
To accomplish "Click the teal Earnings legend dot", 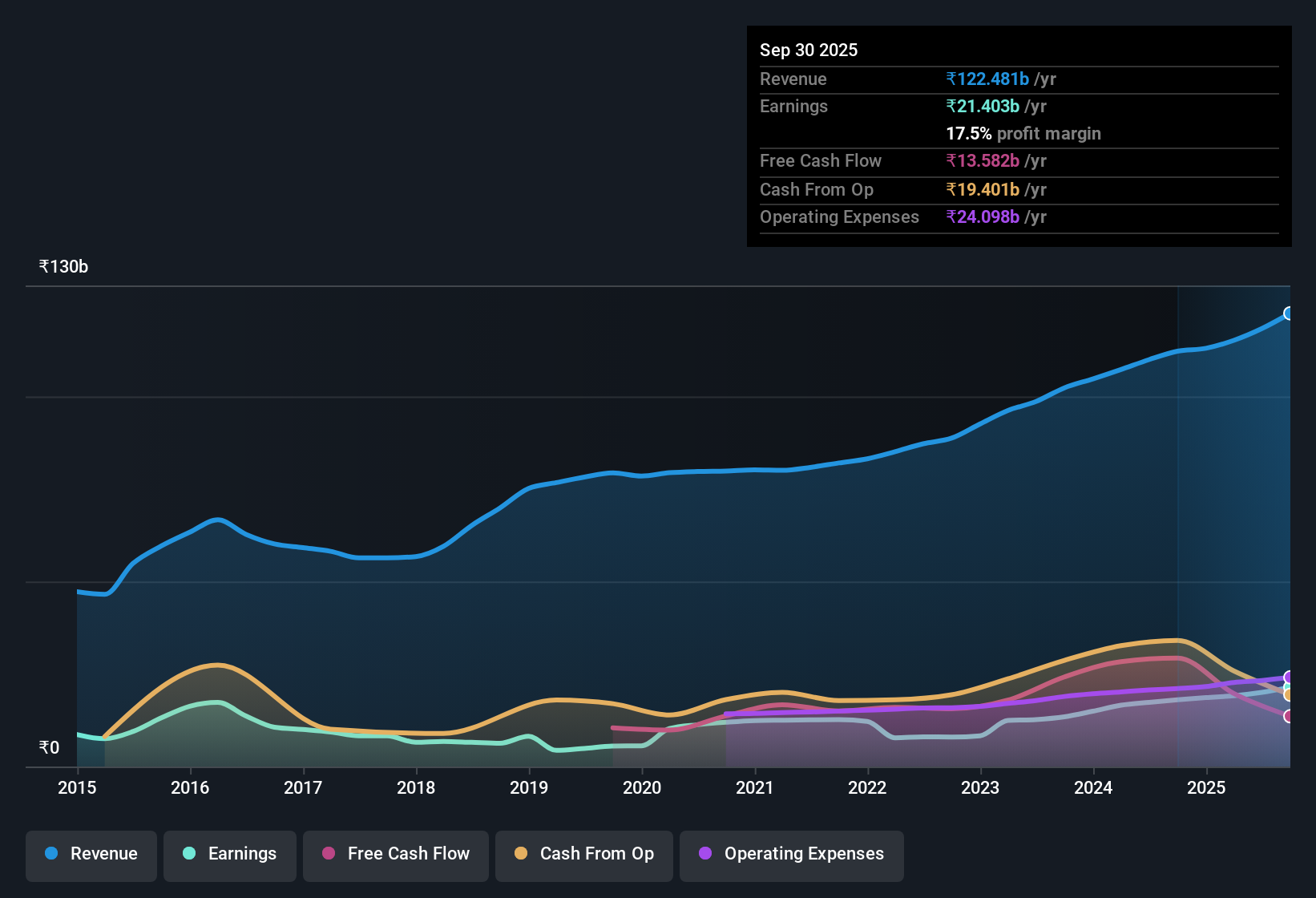I will point(189,854).
